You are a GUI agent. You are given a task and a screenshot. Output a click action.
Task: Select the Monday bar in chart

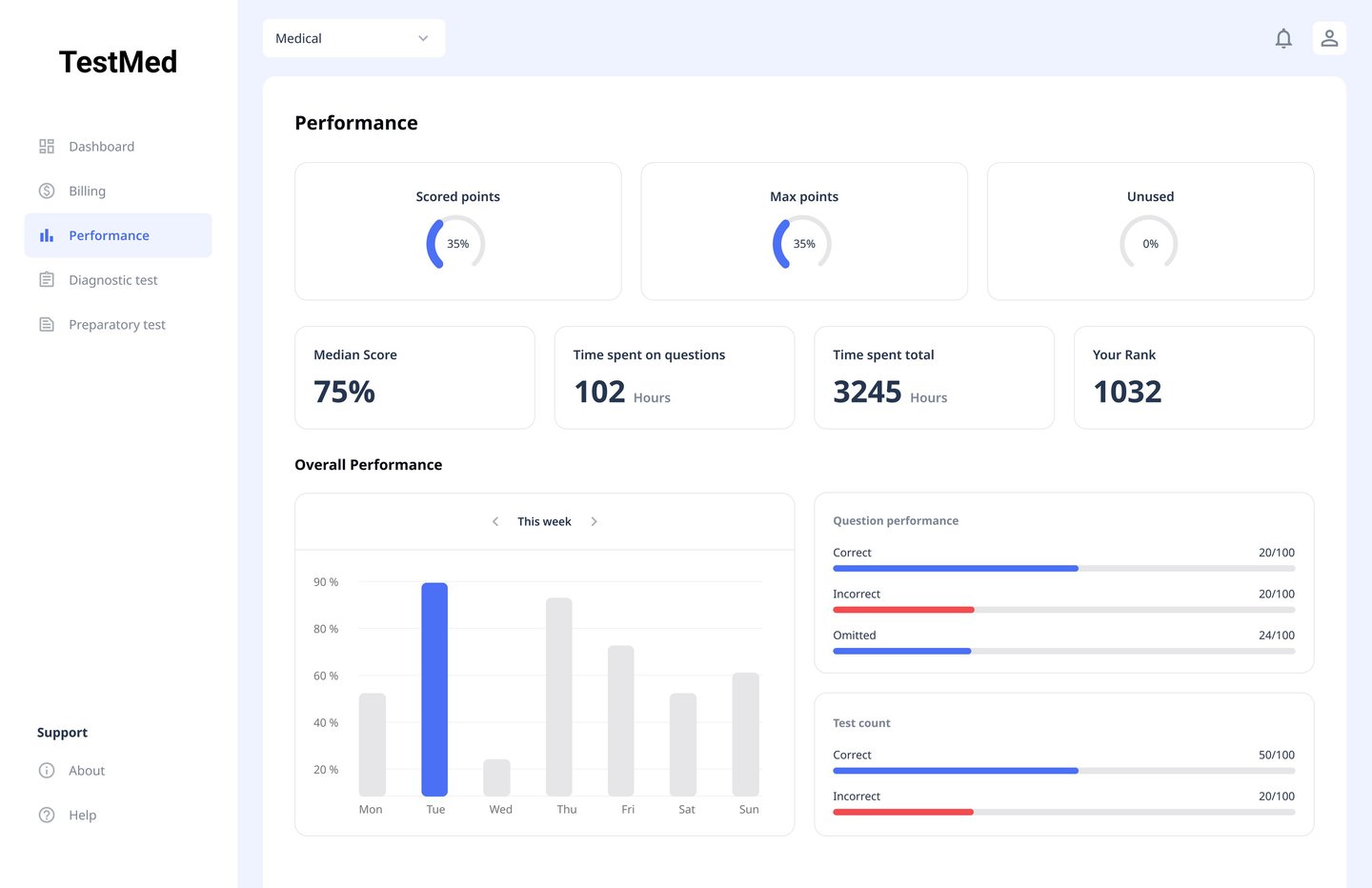pyautogui.click(x=373, y=744)
